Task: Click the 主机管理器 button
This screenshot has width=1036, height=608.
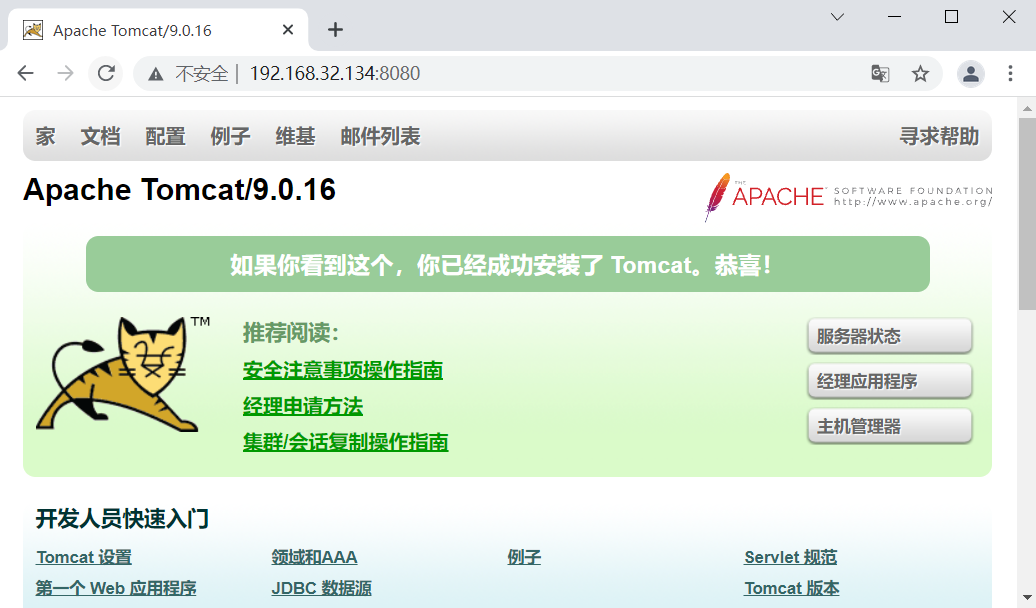Action: click(x=890, y=426)
